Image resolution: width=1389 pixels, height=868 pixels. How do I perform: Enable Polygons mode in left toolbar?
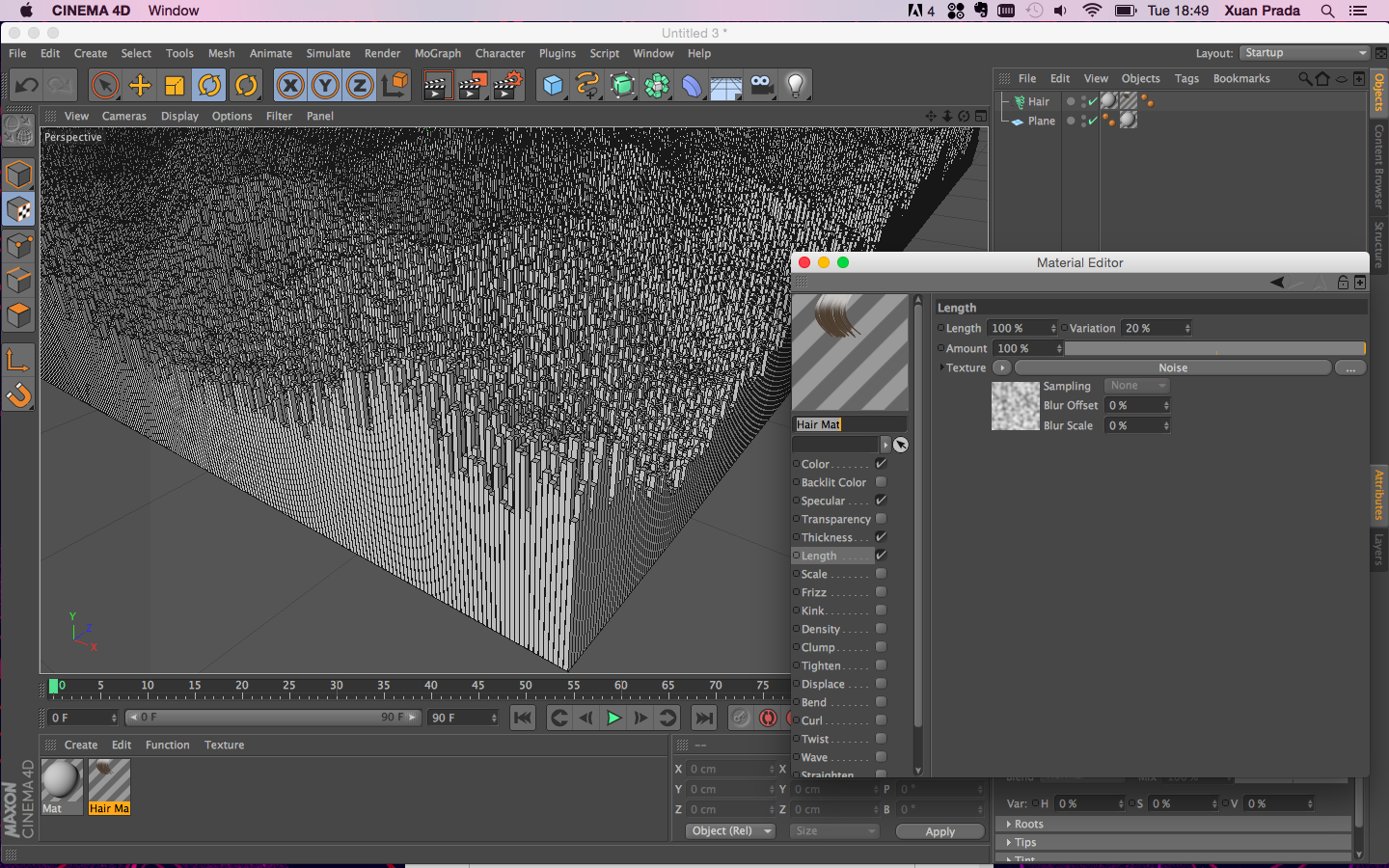[18, 316]
